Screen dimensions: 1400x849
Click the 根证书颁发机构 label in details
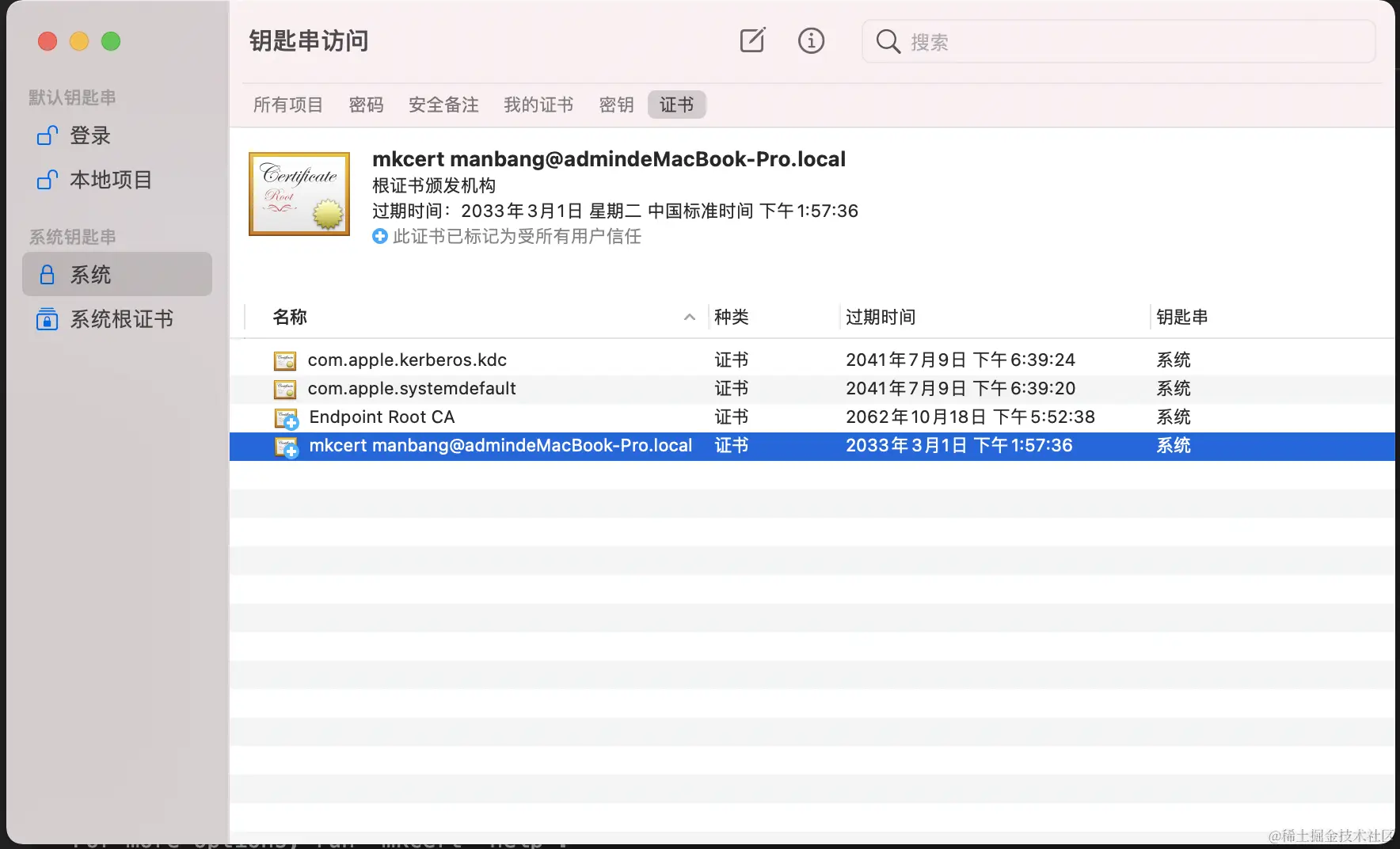(x=434, y=185)
